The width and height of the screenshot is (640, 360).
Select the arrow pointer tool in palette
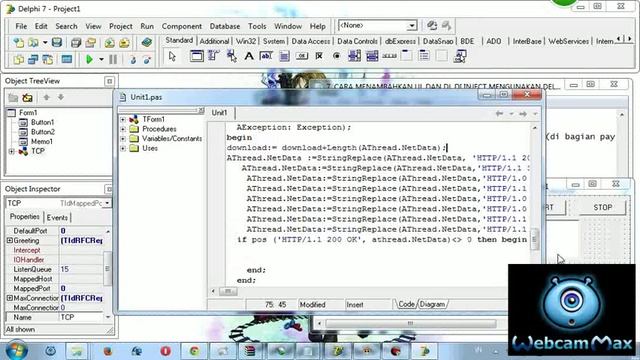pyautogui.click(x=172, y=56)
